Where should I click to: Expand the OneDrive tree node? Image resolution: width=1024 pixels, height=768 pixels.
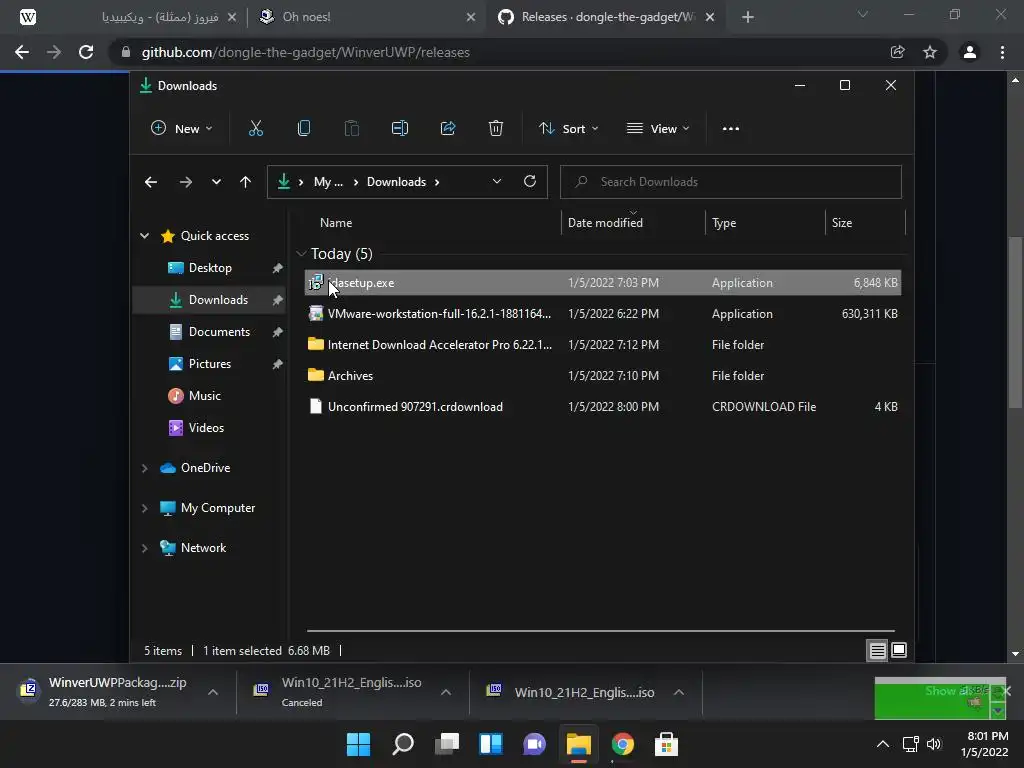click(x=145, y=468)
